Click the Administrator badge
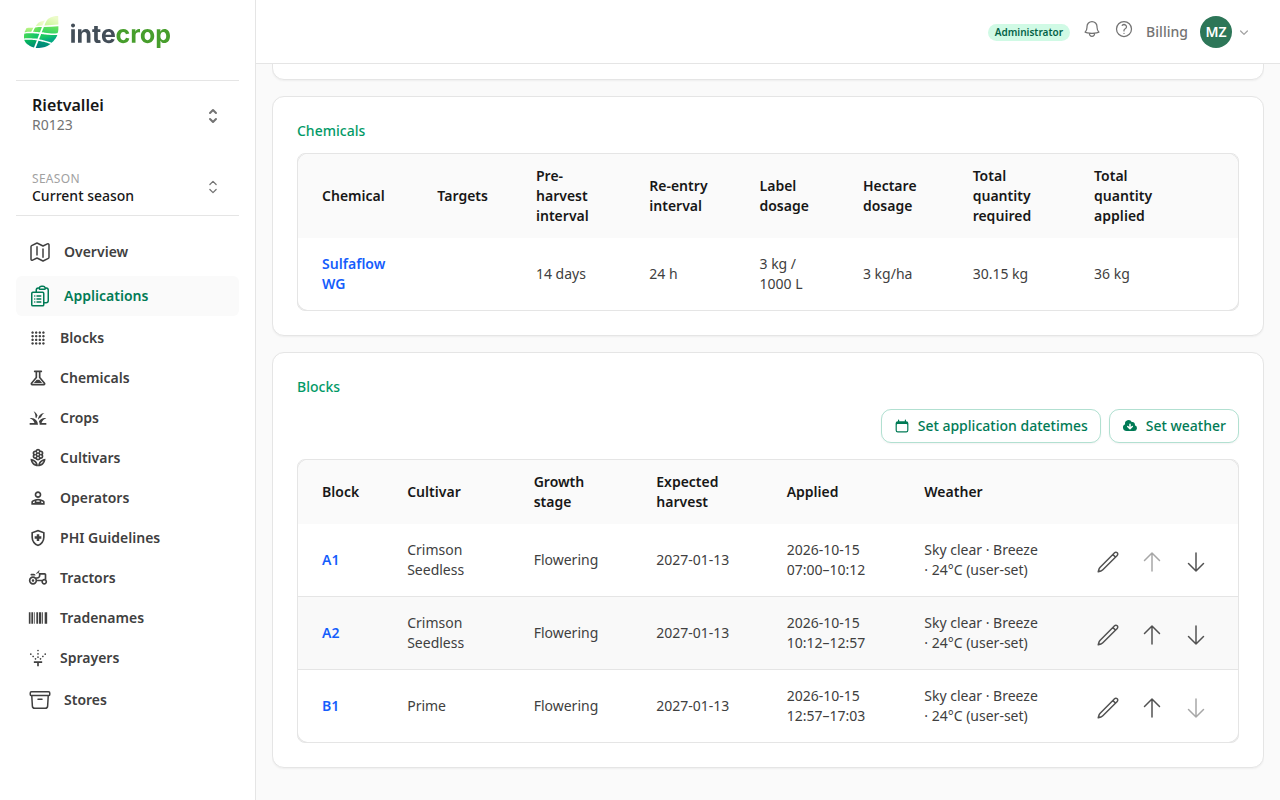Viewport: 1280px width, 800px height. coord(1028,32)
